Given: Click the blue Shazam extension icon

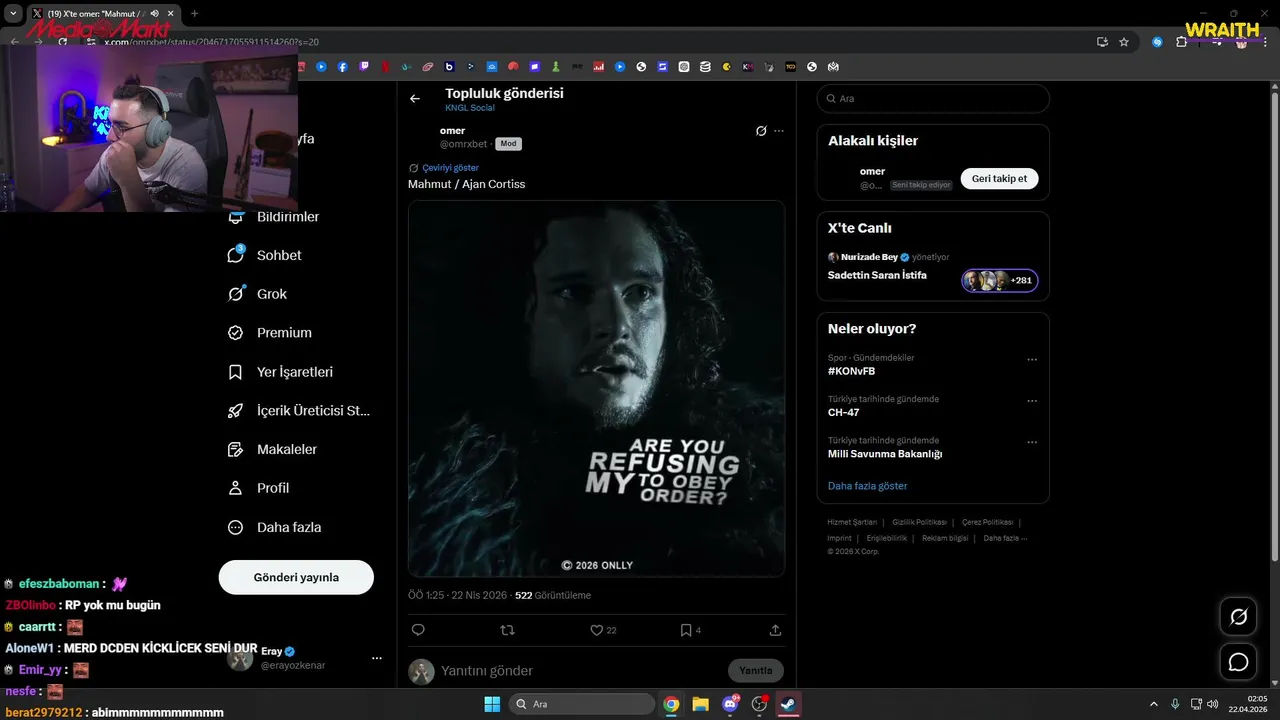Looking at the screenshot, I should (1157, 42).
